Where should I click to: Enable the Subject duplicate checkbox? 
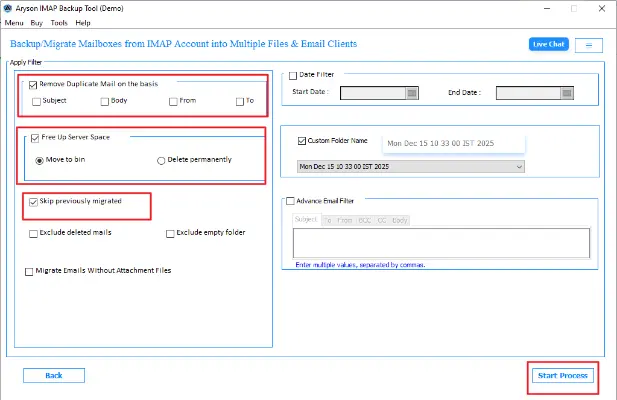pyautogui.click(x=36, y=101)
